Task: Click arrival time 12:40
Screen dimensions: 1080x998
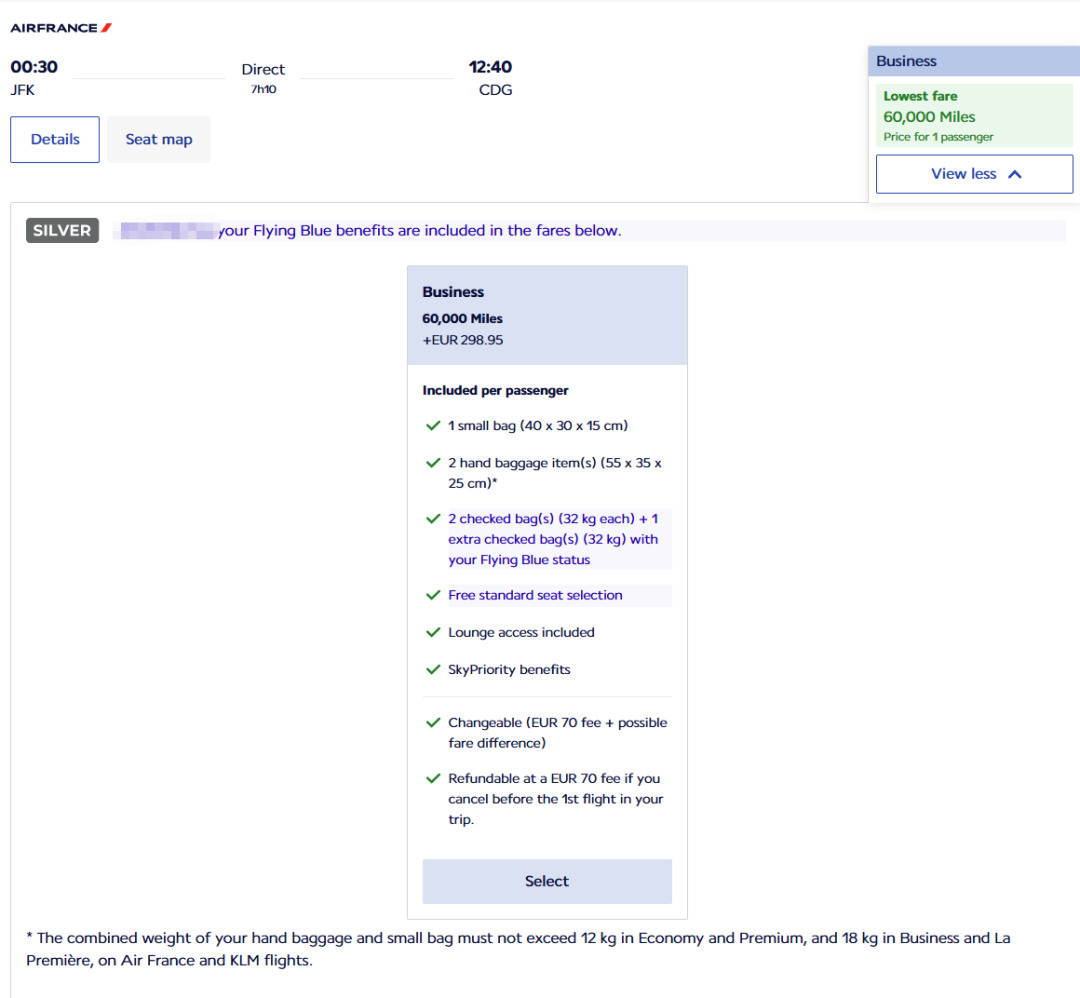Action: [x=490, y=67]
